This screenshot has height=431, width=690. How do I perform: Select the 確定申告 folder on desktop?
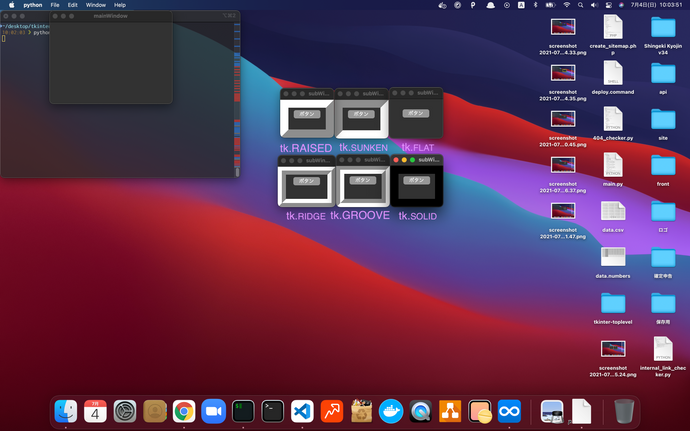point(663,262)
